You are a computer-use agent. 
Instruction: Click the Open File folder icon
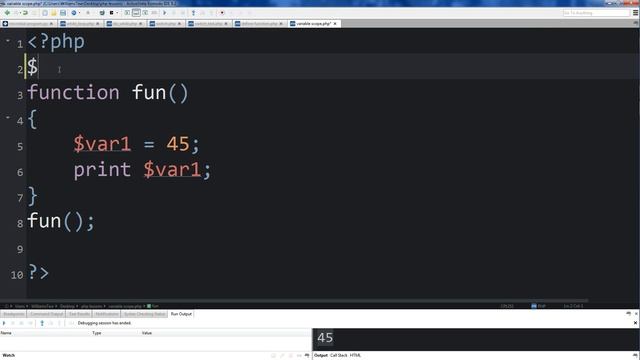53,13
